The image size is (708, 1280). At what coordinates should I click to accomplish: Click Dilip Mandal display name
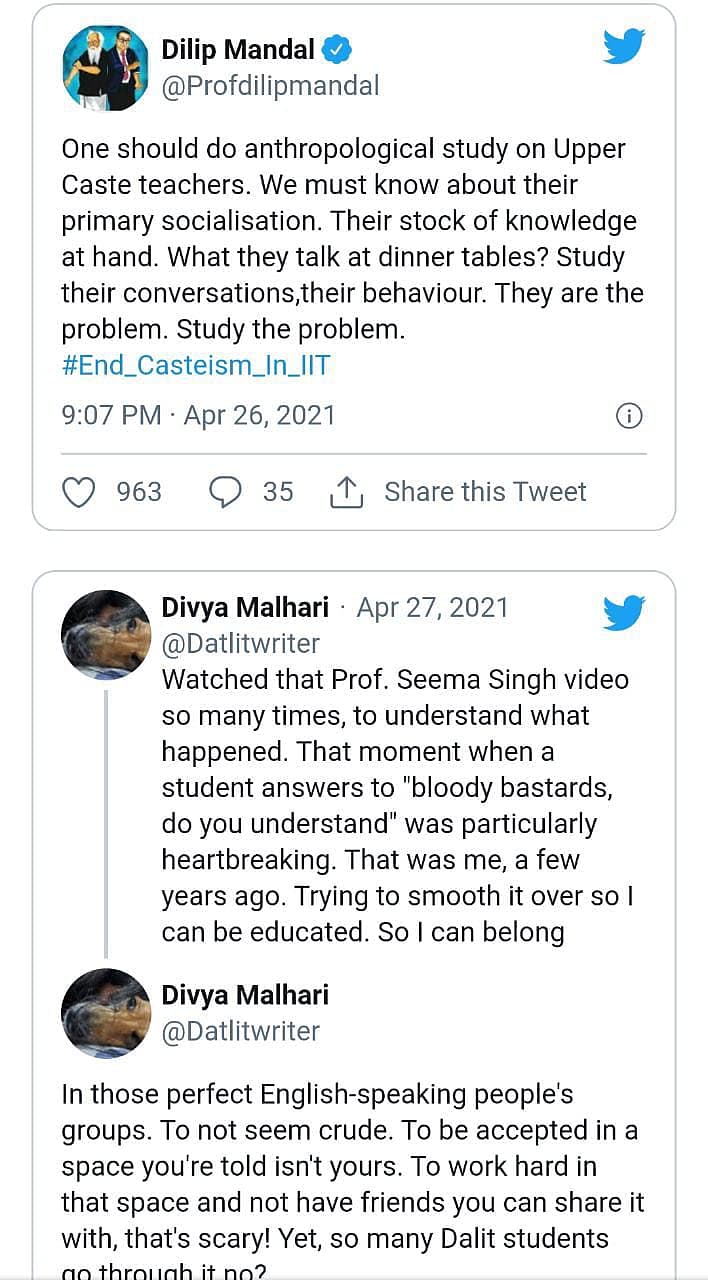pyautogui.click(x=238, y=49)
